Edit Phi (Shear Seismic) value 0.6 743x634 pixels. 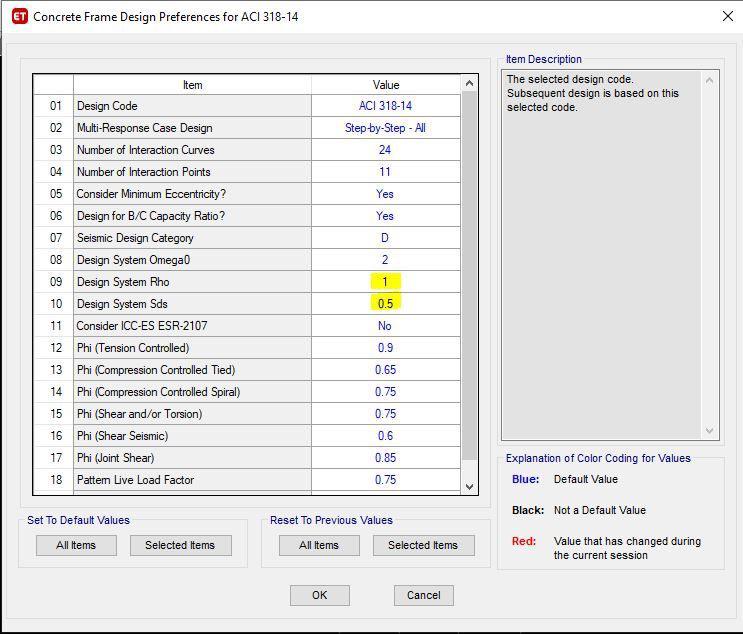[x=385, y=436]
